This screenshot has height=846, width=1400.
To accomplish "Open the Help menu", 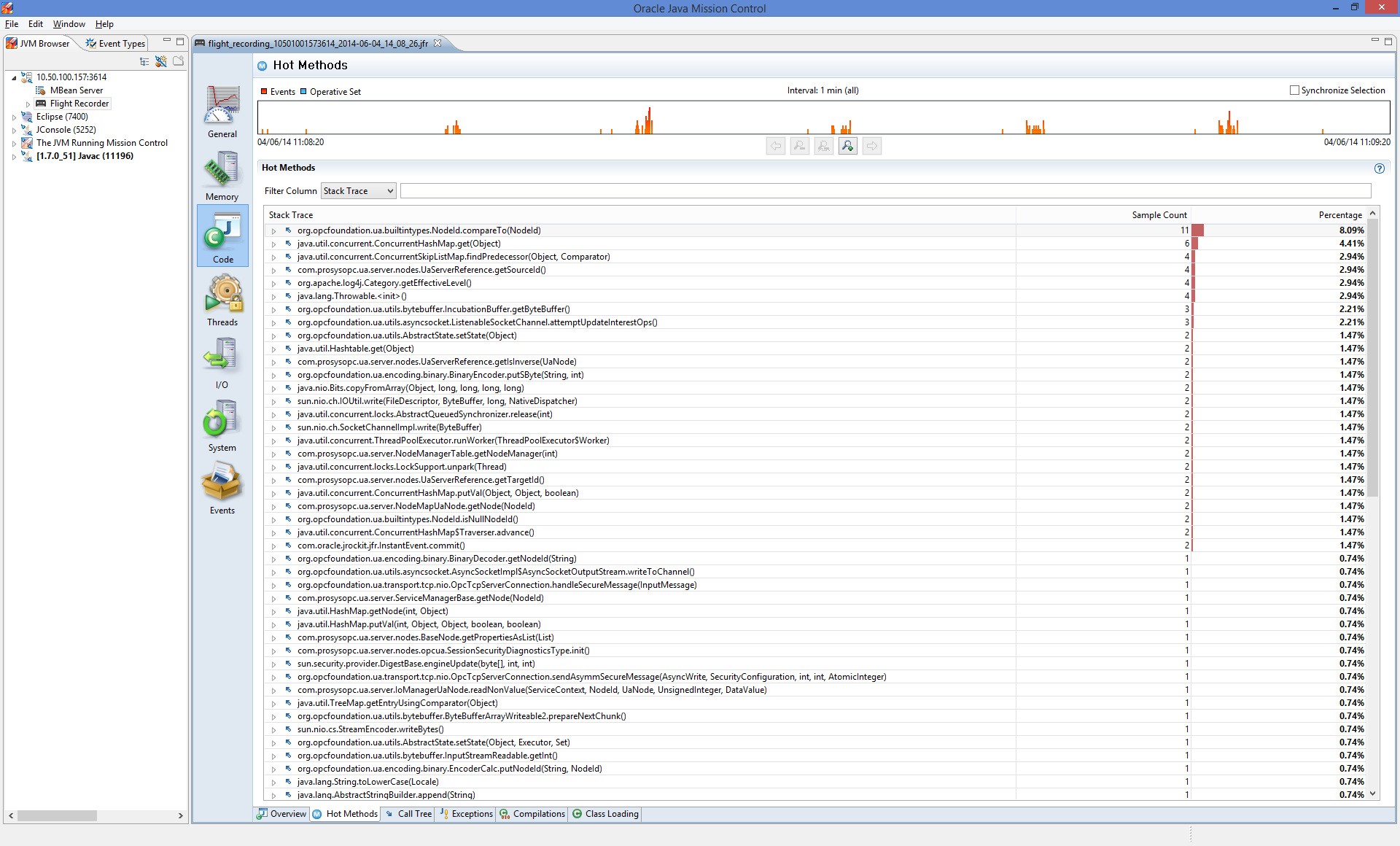I will point(104,24).
